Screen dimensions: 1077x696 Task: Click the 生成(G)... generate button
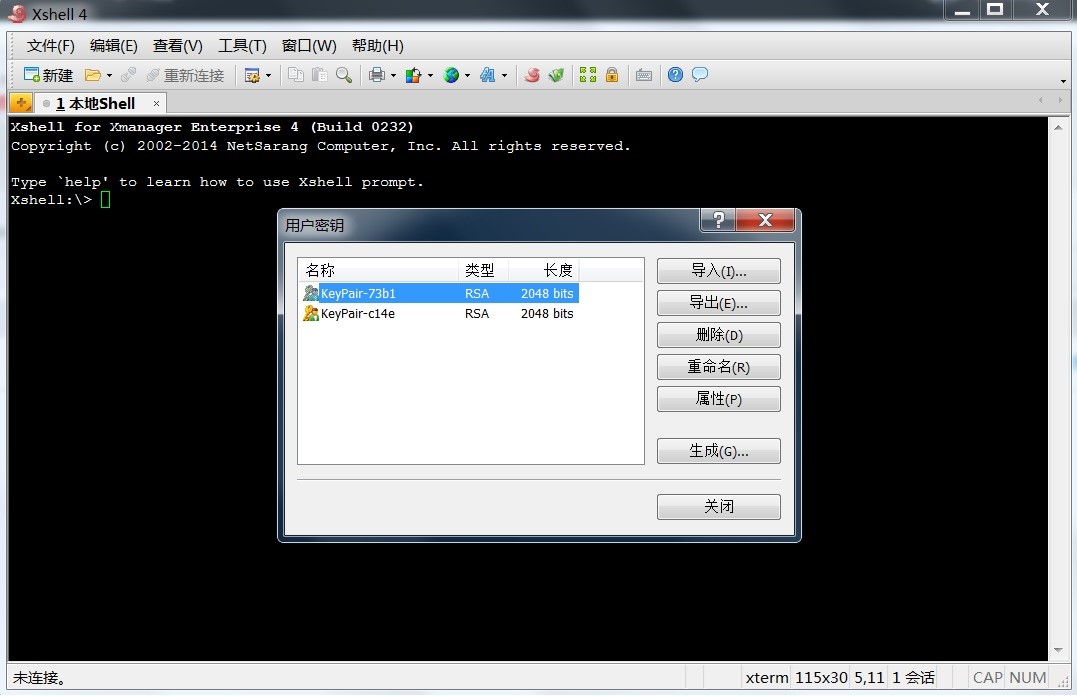(x=718, y=451)
